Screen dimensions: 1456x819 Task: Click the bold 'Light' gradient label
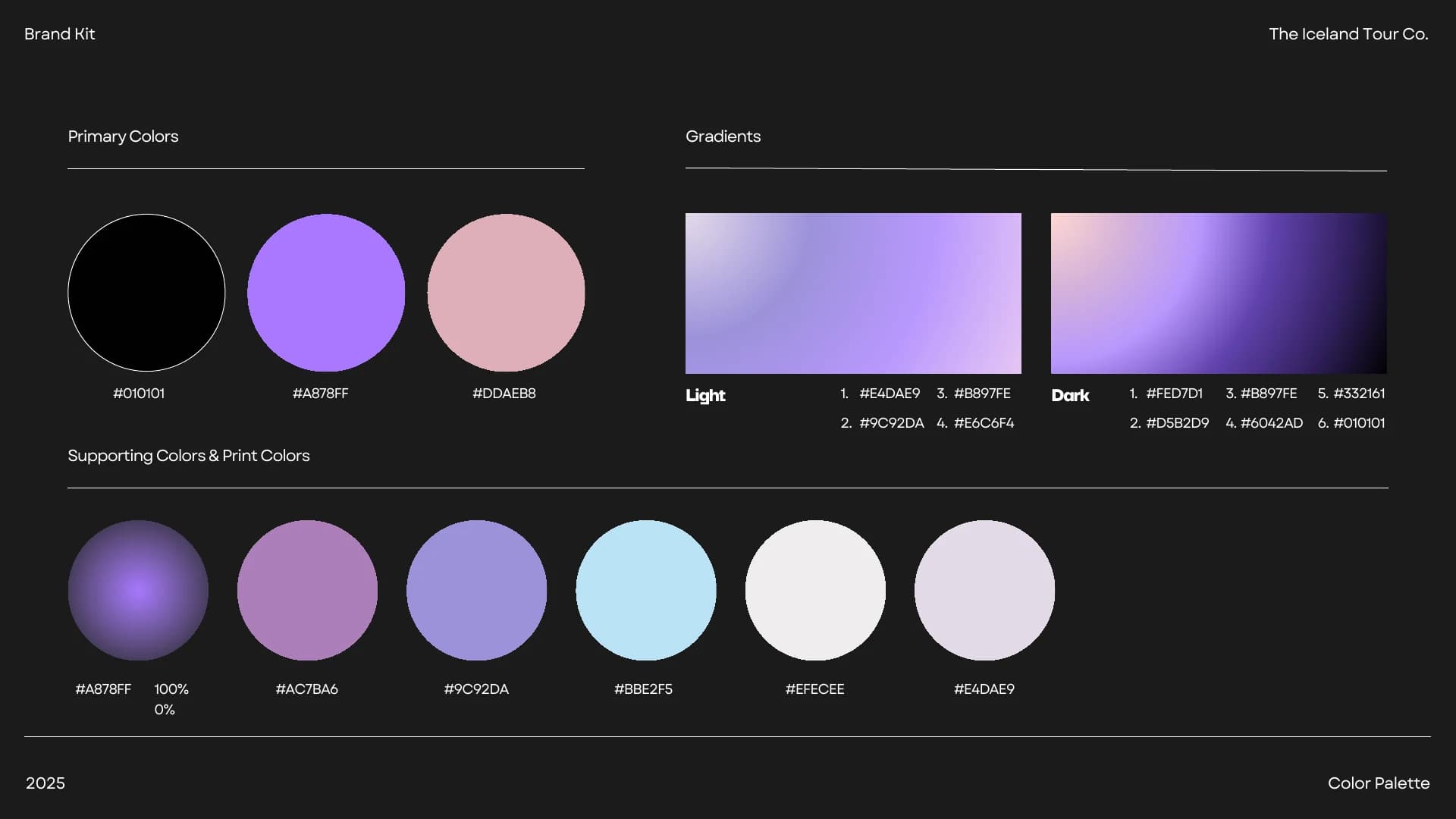click(x=705, y=396)
